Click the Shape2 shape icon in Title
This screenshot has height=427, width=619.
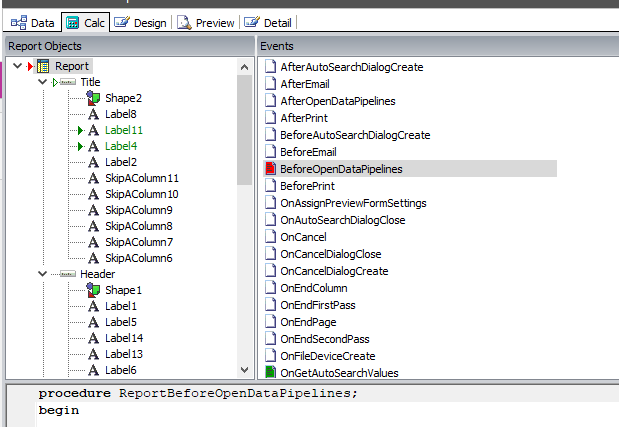94,98
